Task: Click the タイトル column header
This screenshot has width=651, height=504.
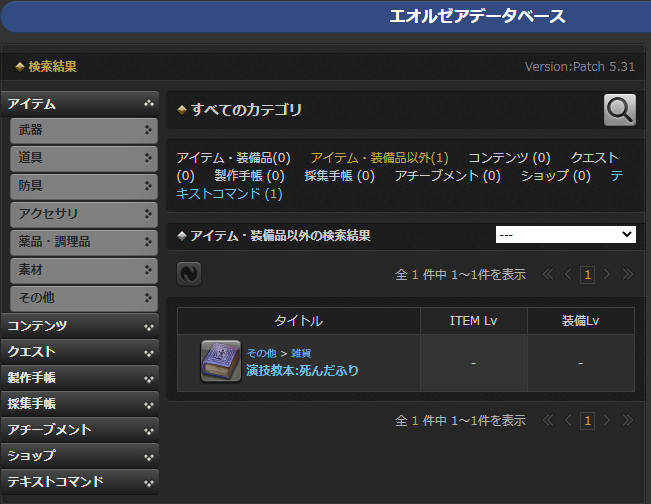Action: [x=299, y=321]
